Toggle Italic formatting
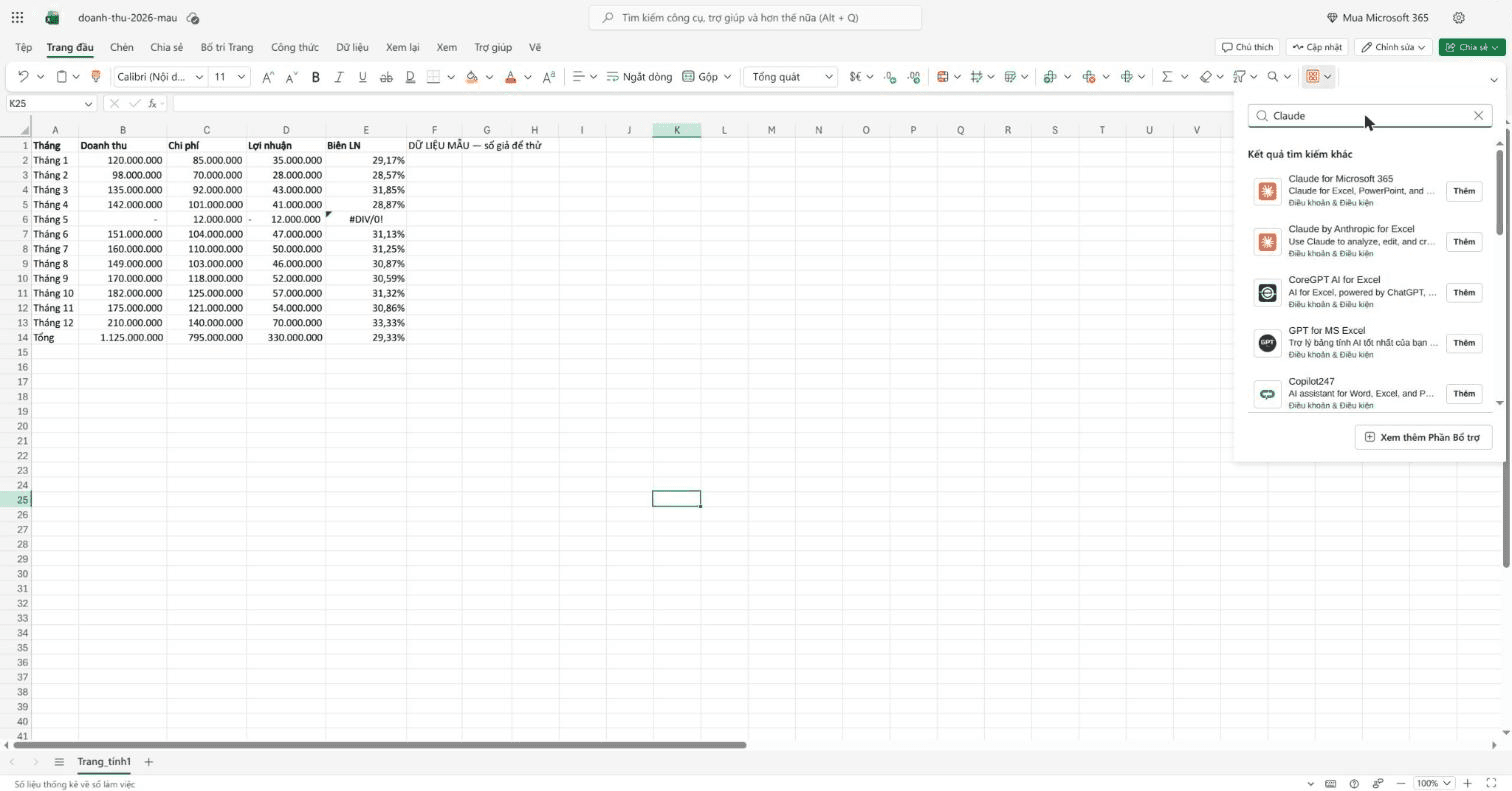 [x=339, y=77]
